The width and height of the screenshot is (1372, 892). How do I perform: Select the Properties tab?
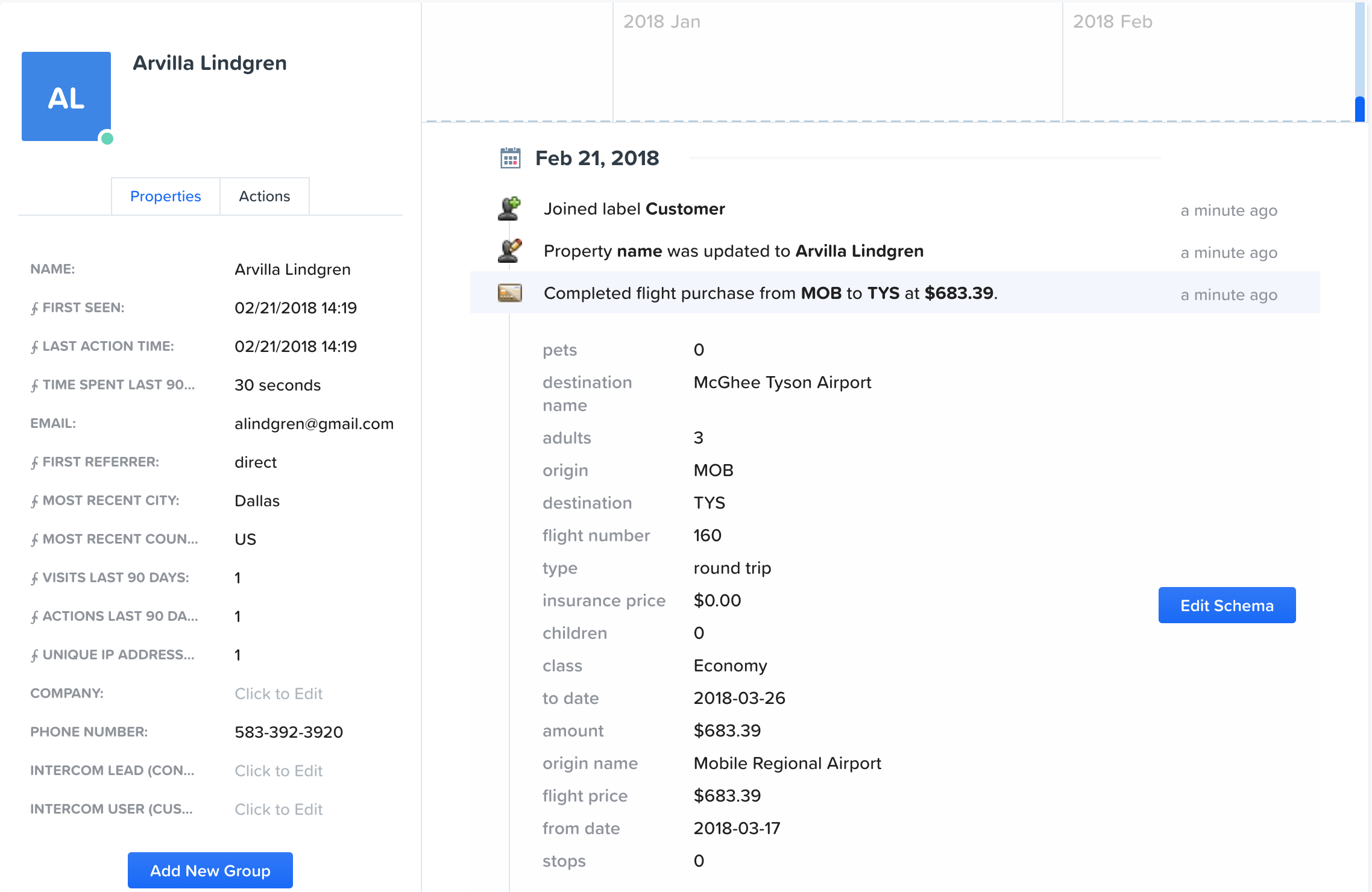[165, 196]
